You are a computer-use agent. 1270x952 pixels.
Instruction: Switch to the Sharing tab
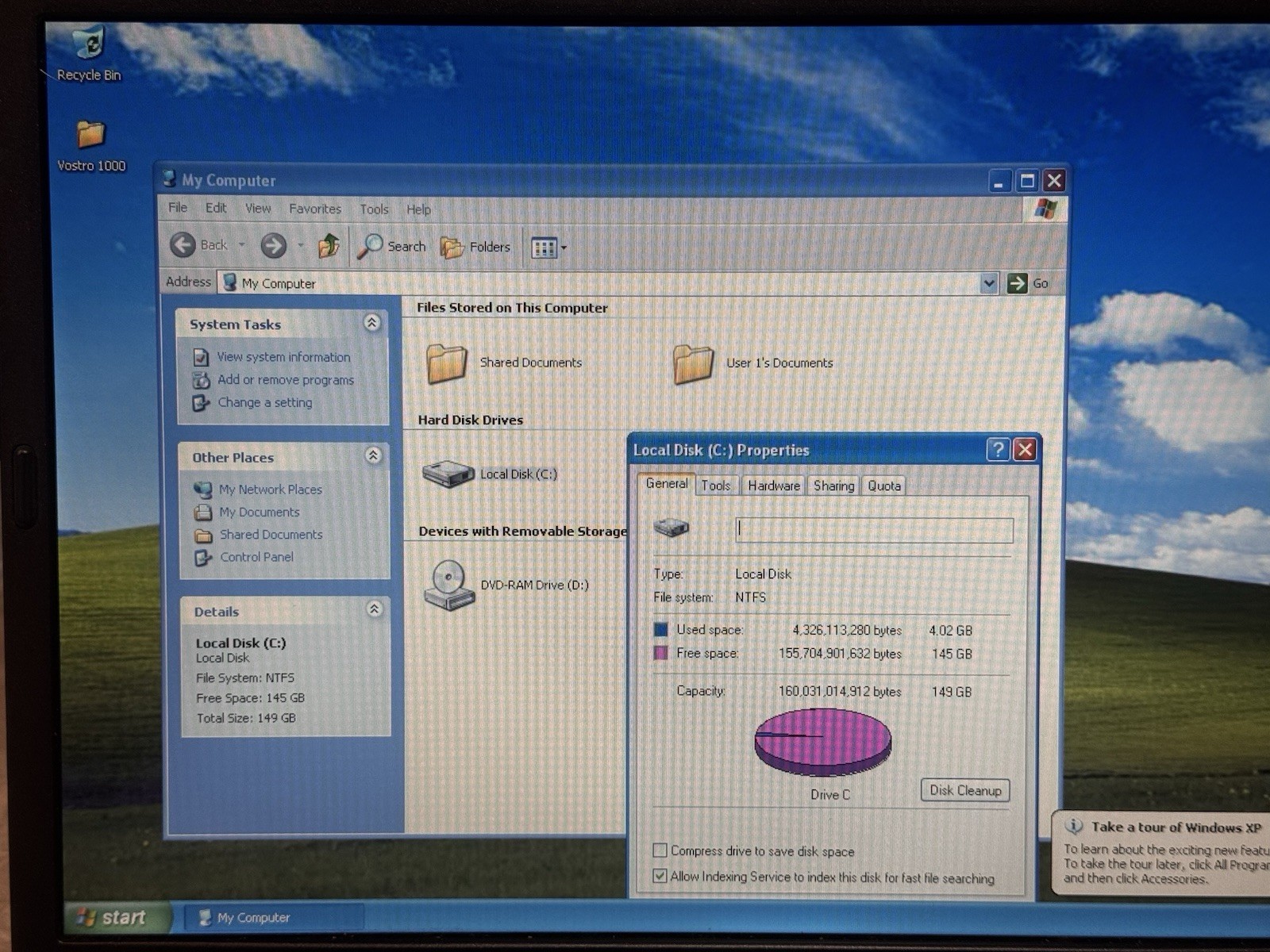click(x=833, y=486)
